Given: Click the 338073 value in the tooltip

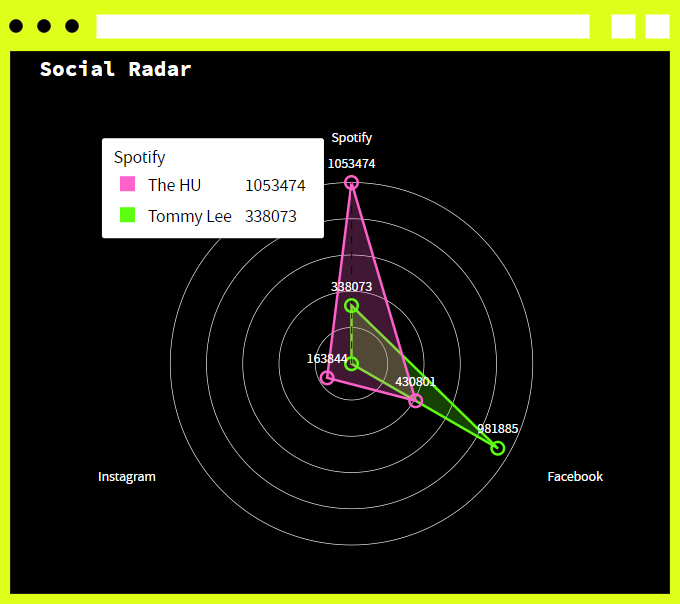Looking at the screenshot, I should tap(271, 216).
